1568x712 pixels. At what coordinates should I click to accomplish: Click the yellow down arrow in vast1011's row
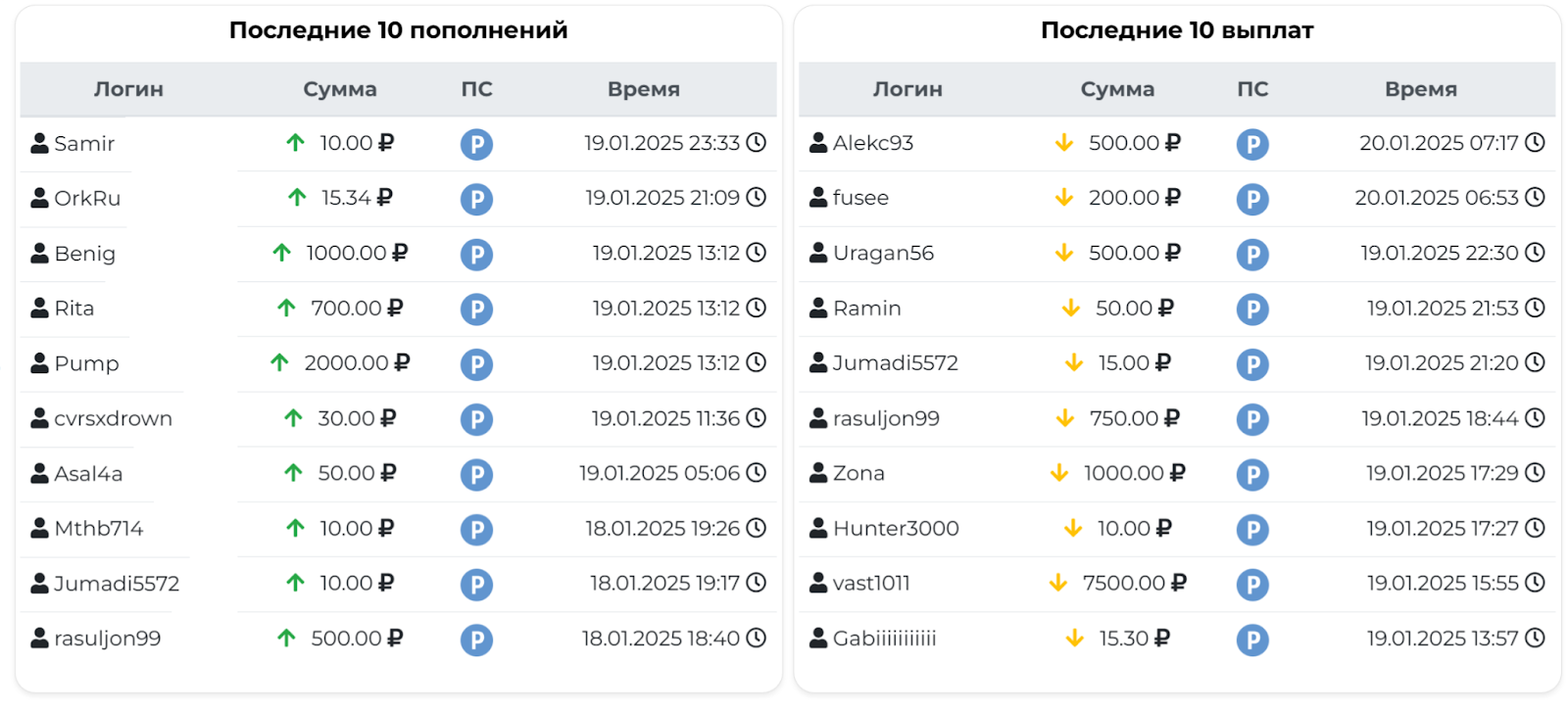(1057, 583)
